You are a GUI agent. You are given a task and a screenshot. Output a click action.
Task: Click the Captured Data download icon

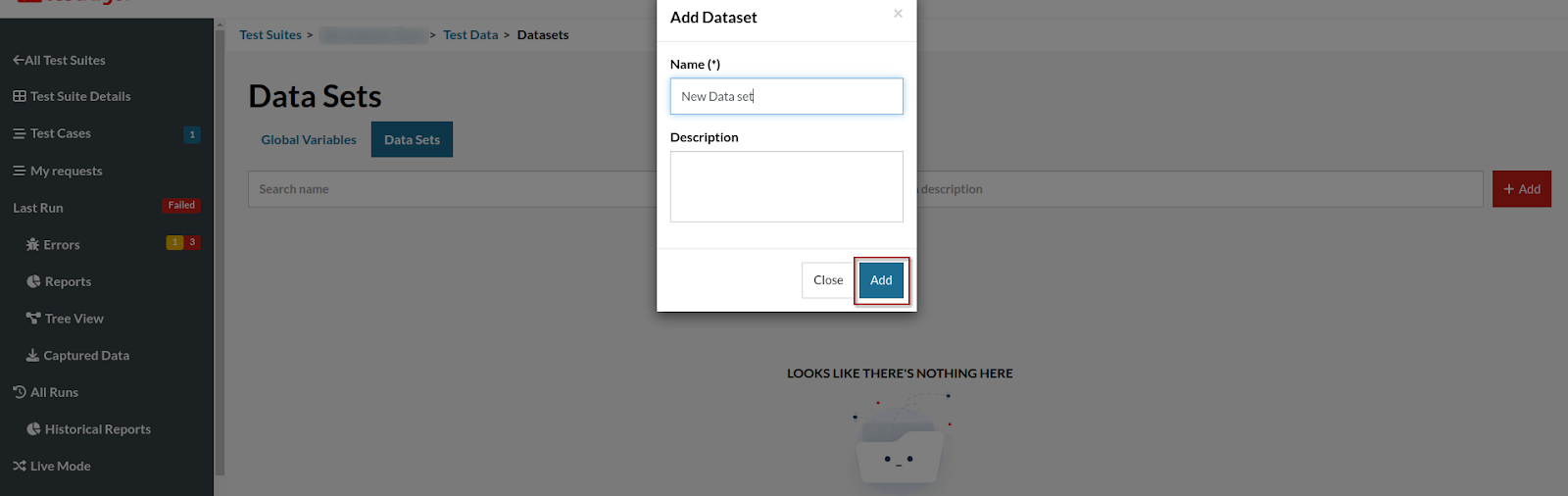[x=32, y=355]
